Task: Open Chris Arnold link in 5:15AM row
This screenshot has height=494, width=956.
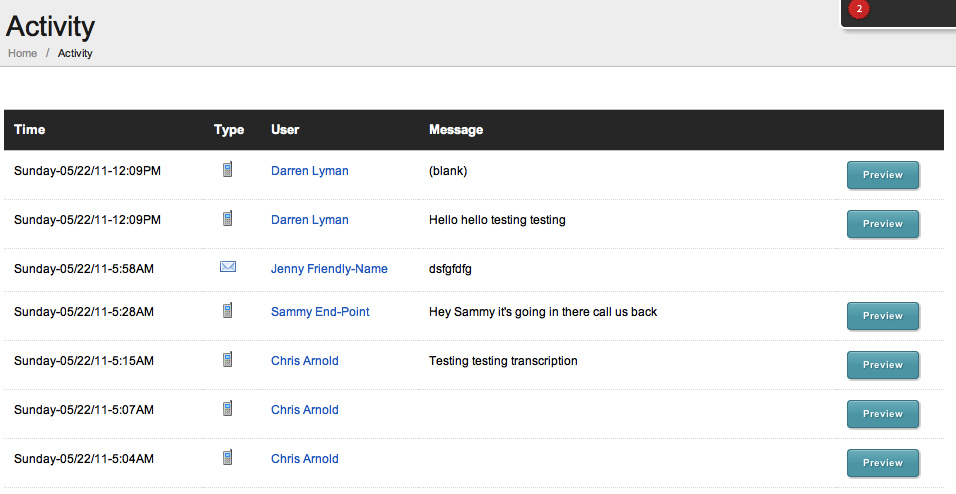Action: [x=305, y=360]
